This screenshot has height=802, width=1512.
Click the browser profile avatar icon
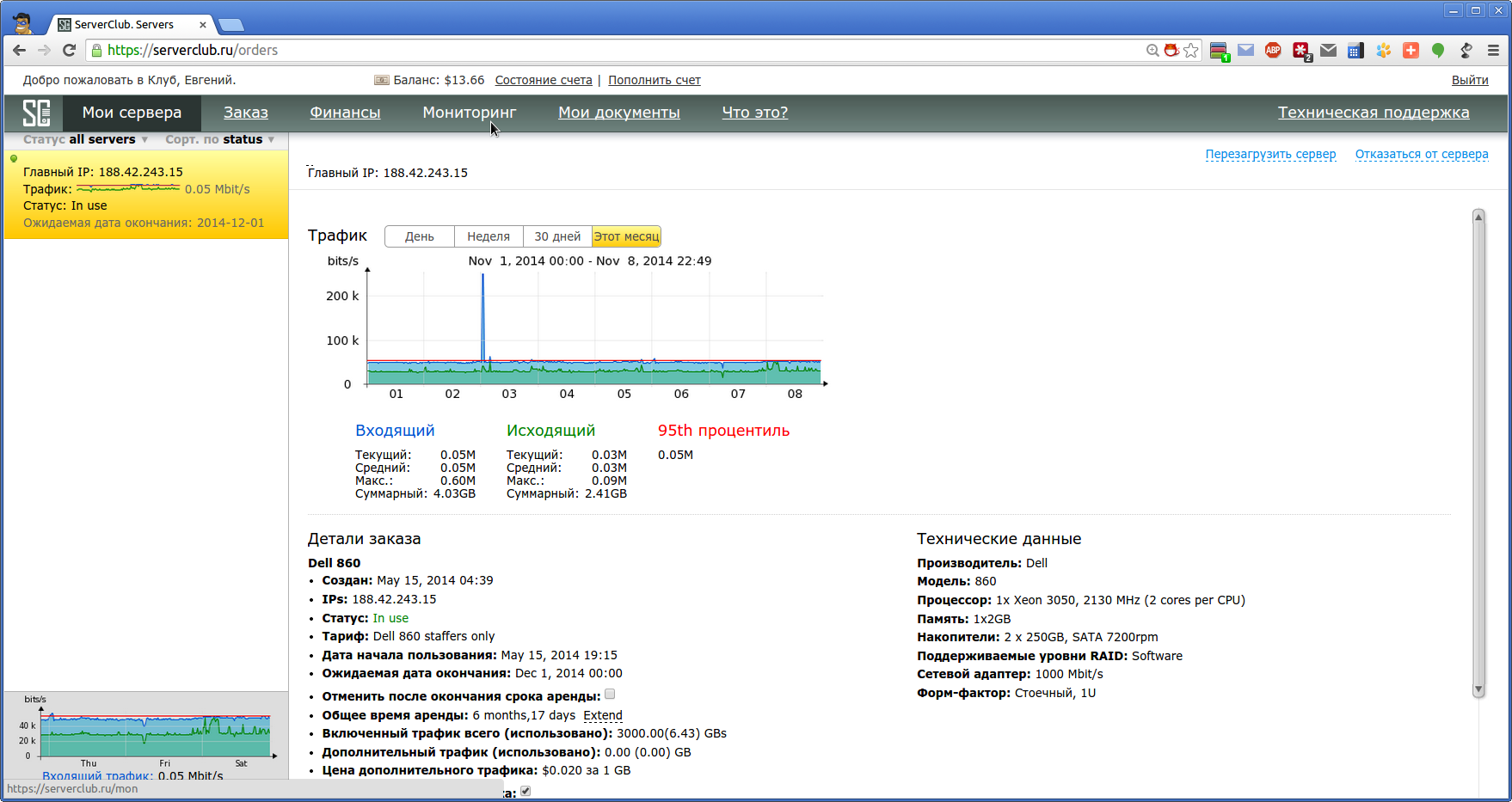click(22, 23)
